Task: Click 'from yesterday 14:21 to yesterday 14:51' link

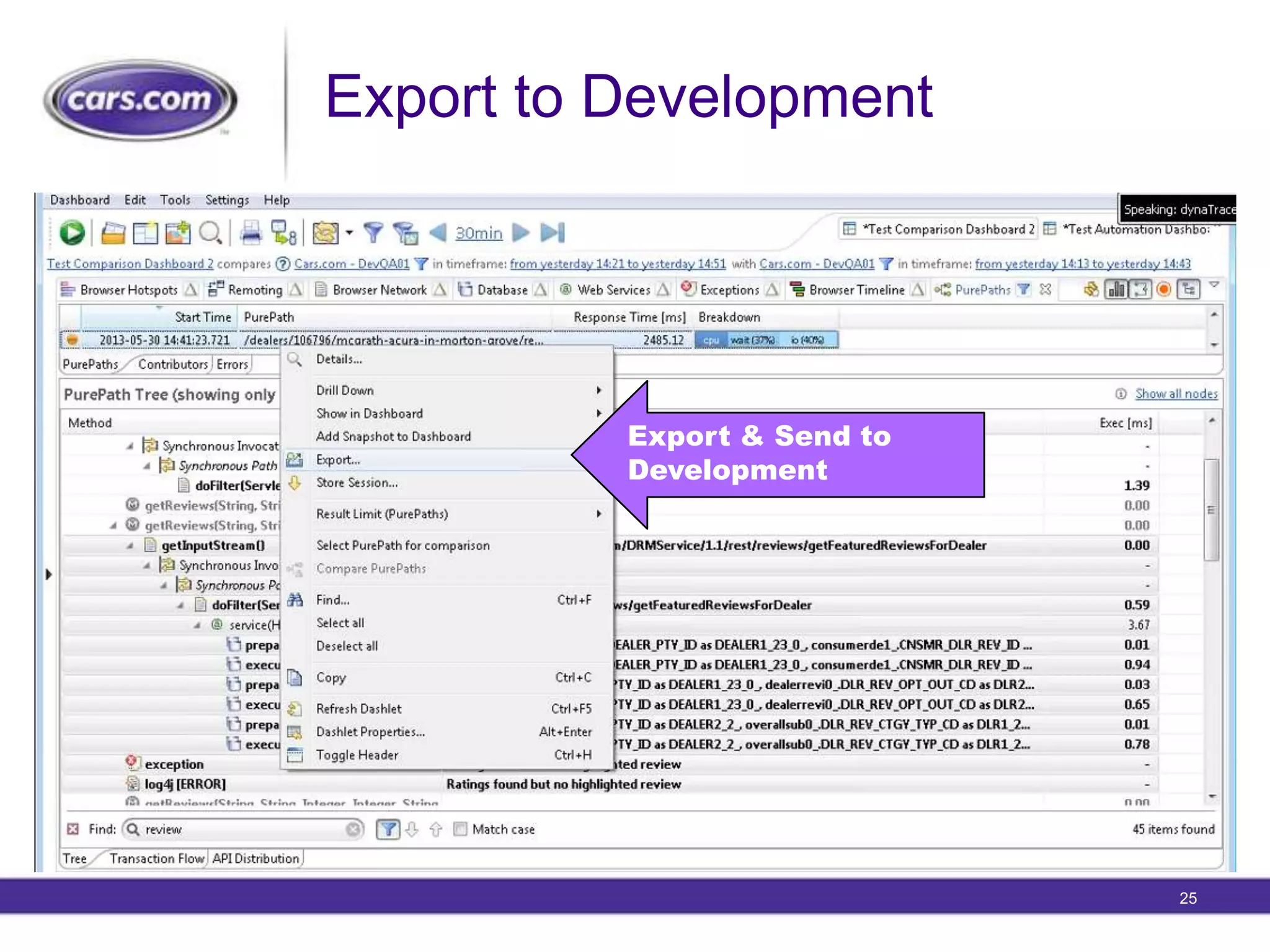Action: point(618,264)
